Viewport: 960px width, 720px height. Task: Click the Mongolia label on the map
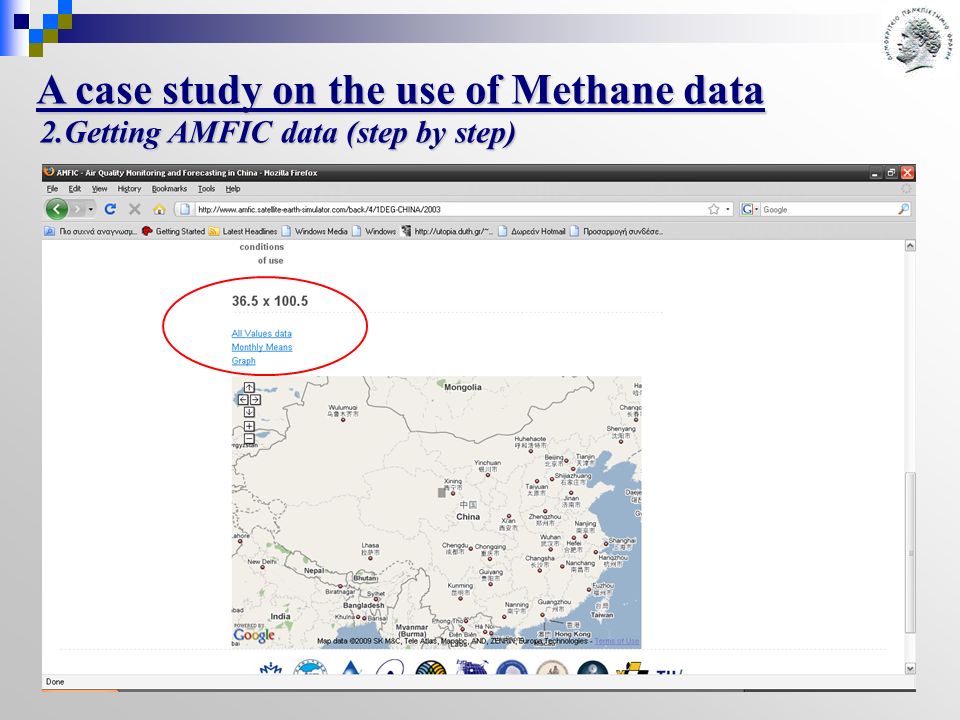[x=463, y=387]
